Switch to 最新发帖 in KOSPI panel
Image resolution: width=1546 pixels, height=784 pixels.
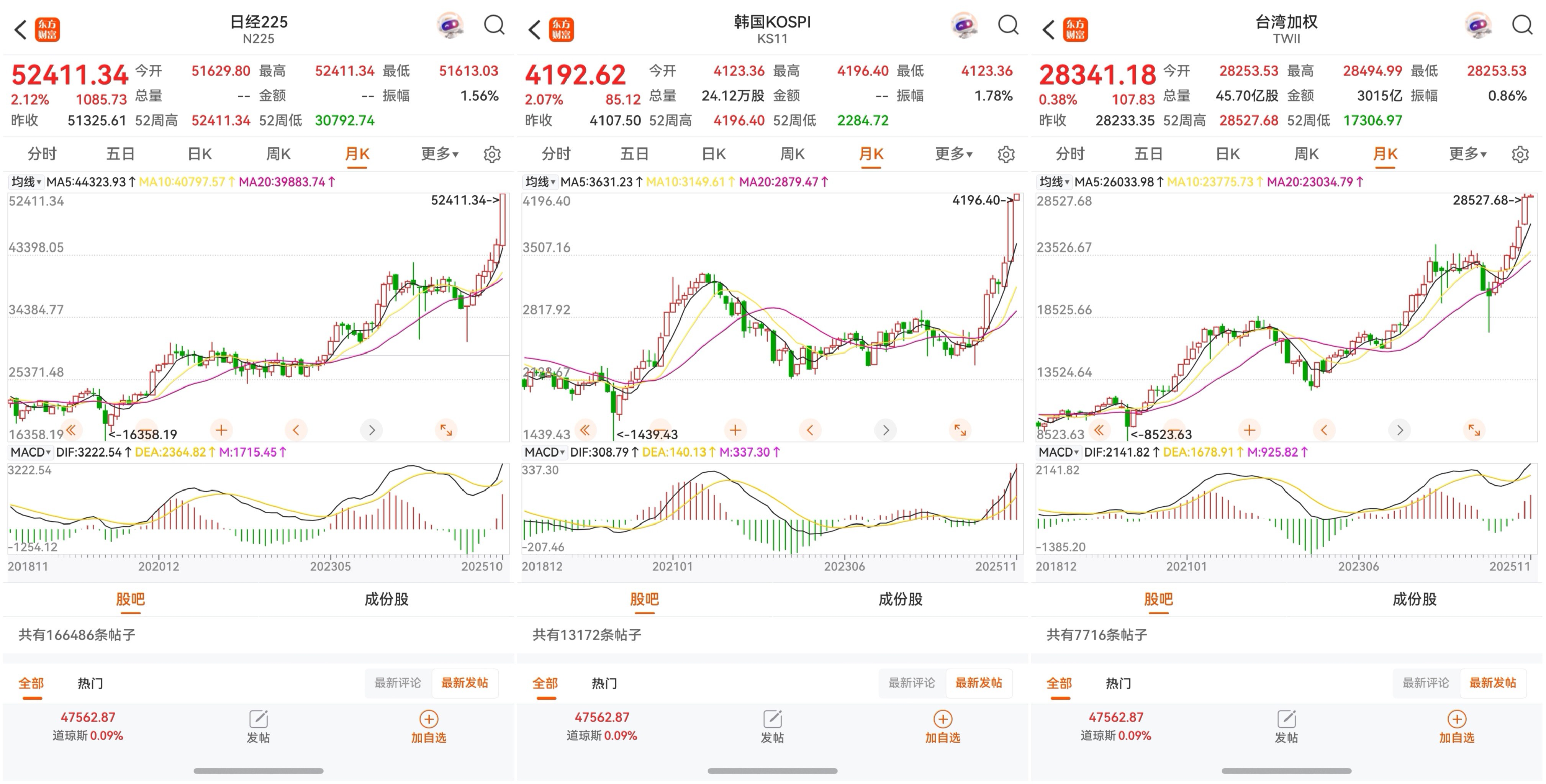[x=978, y=683]
